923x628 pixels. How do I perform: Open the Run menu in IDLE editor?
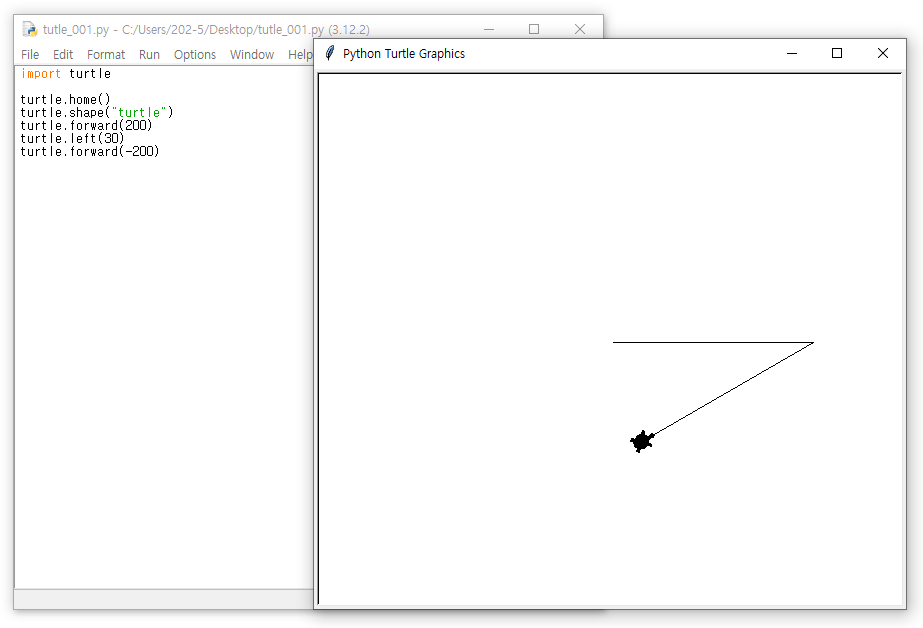click(x=150, y=55)
